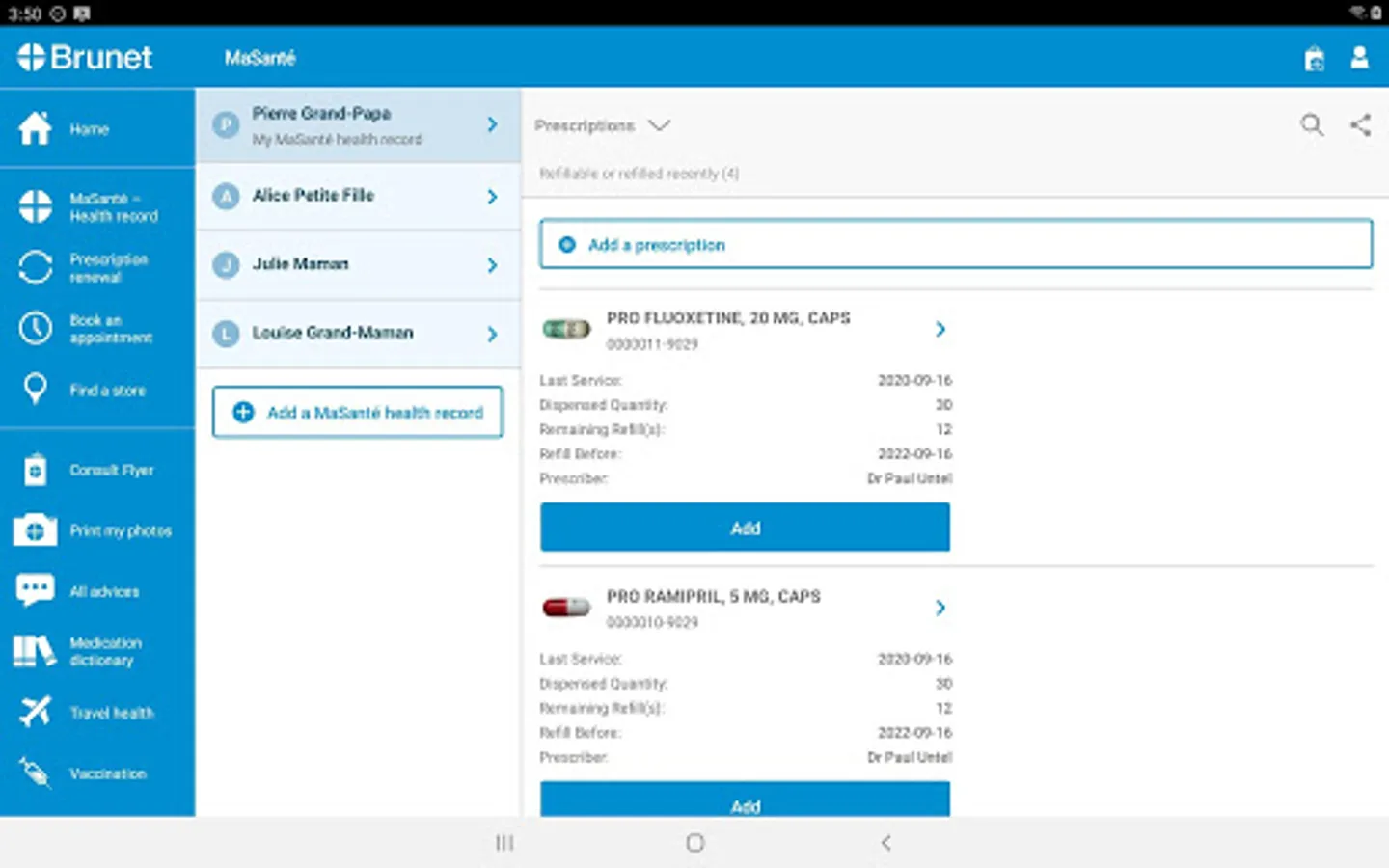Screen dimensions: 1389x868
Task: Tap Android home button
Action: tap(695, 843)
